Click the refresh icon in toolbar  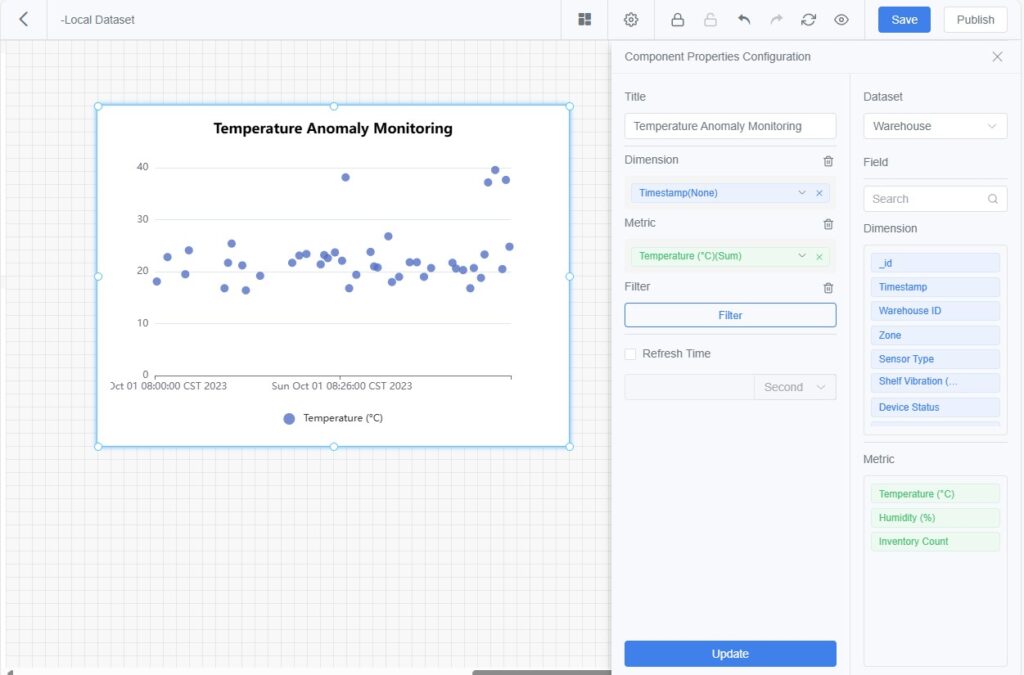(x=809, y=19)
